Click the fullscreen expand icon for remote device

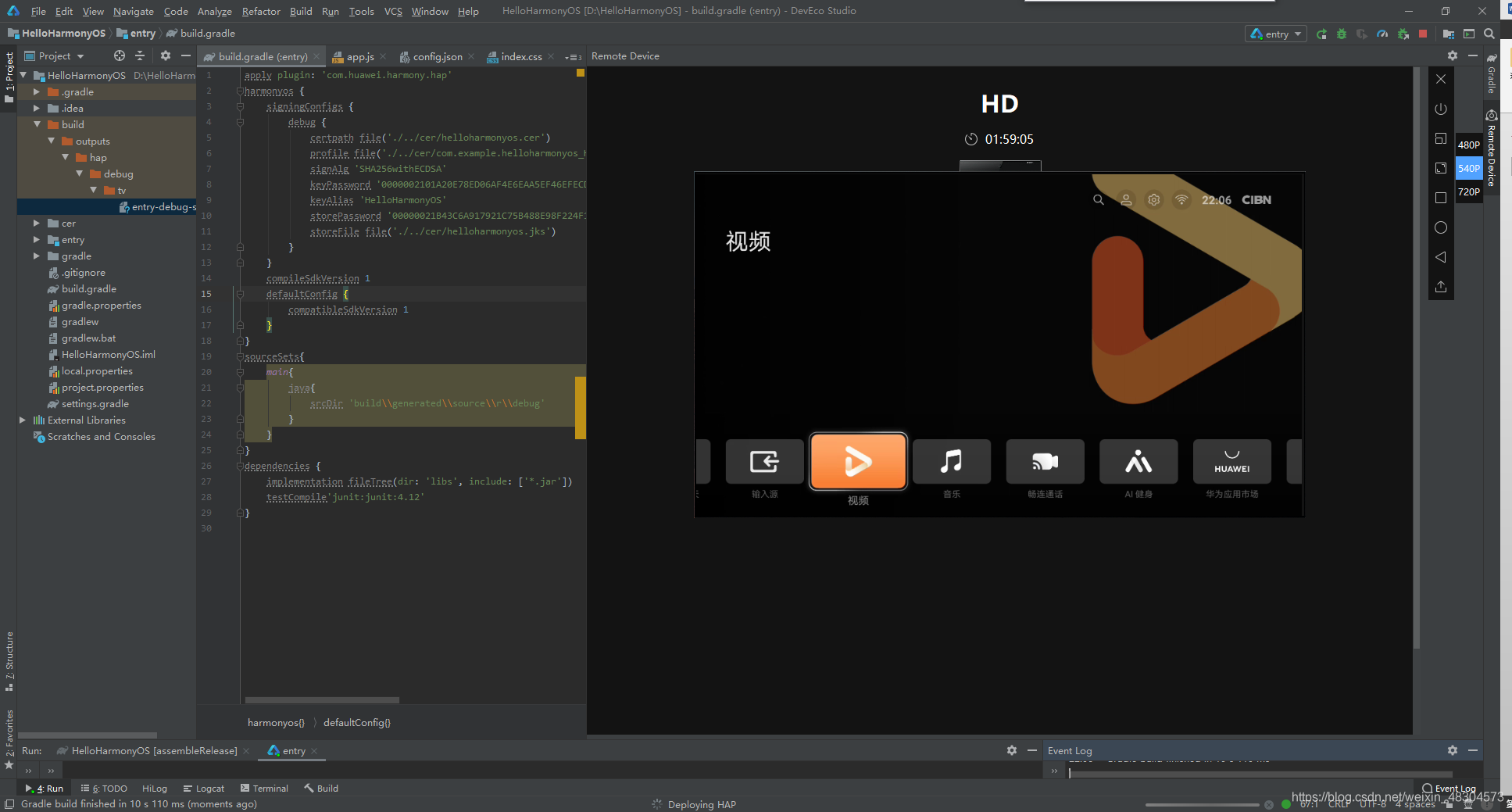[x=1441, y=168]
